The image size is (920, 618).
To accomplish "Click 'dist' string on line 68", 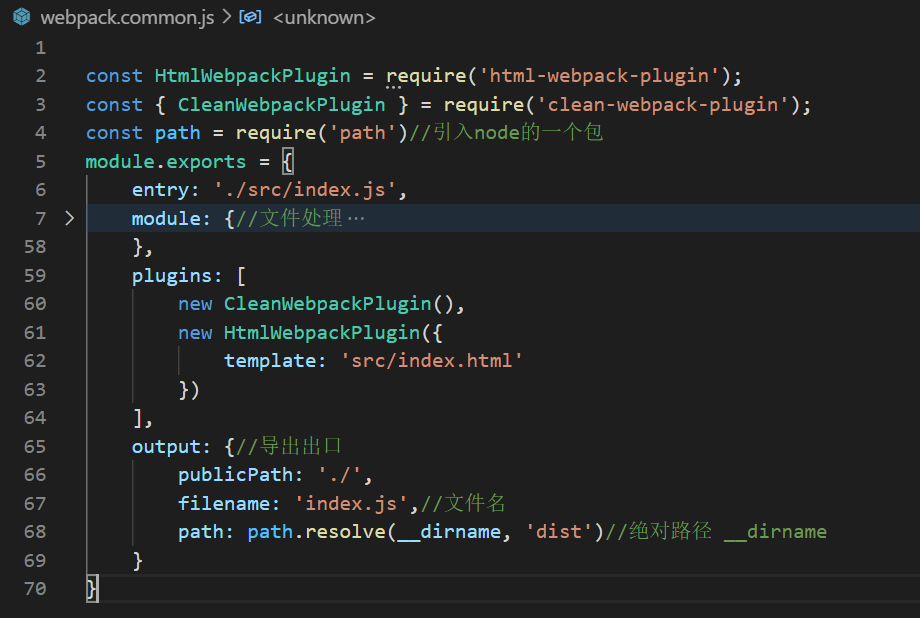I will [x=559, y=532].
